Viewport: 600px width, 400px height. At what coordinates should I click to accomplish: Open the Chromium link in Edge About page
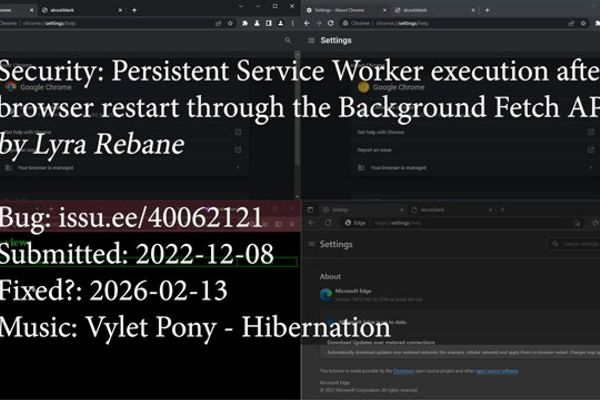[403, 371]
